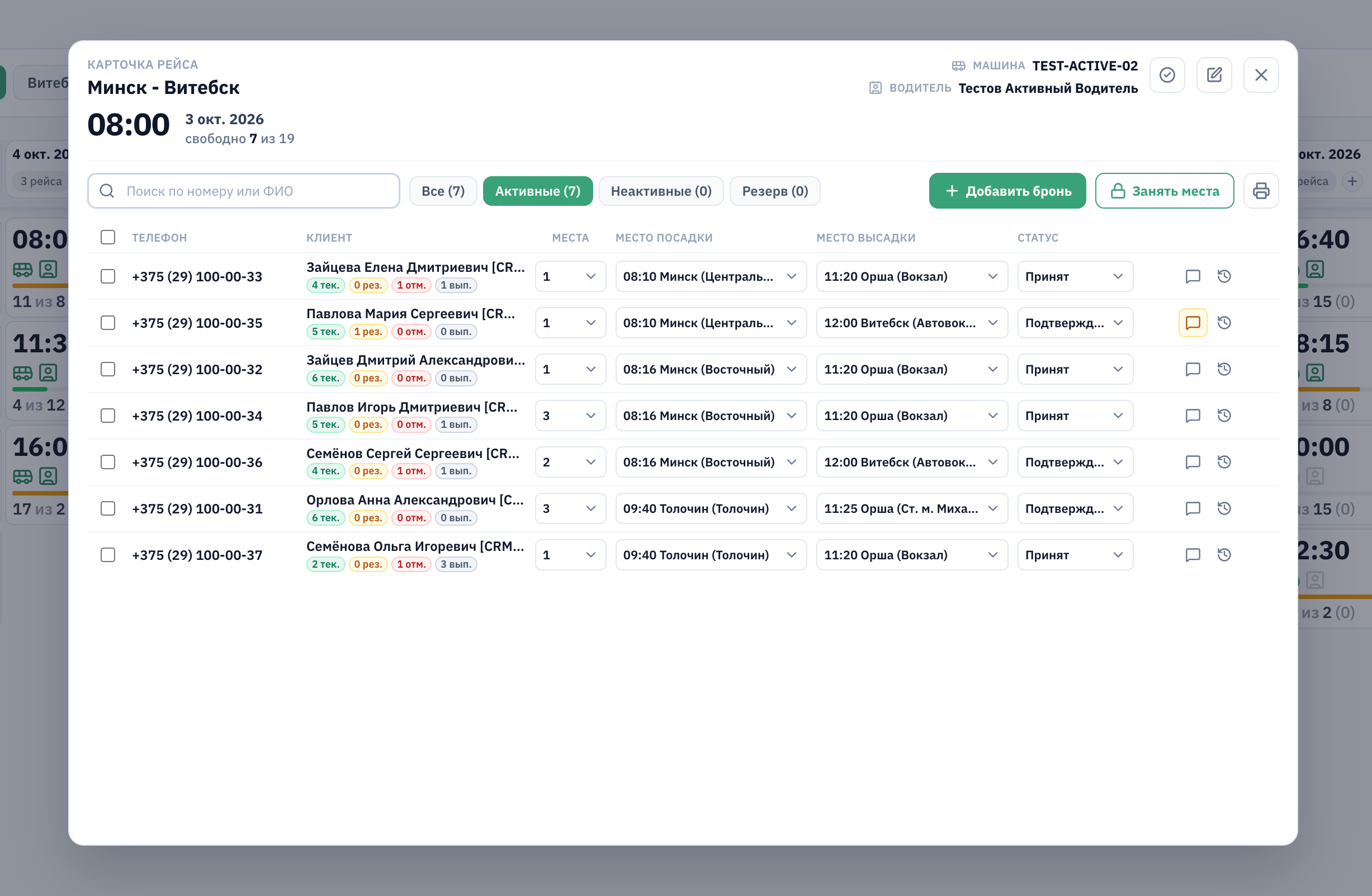1372x896 pixels.
Task: Open comment for Зайцев Дмитрий row
Action: click(x=1193, y=369)
